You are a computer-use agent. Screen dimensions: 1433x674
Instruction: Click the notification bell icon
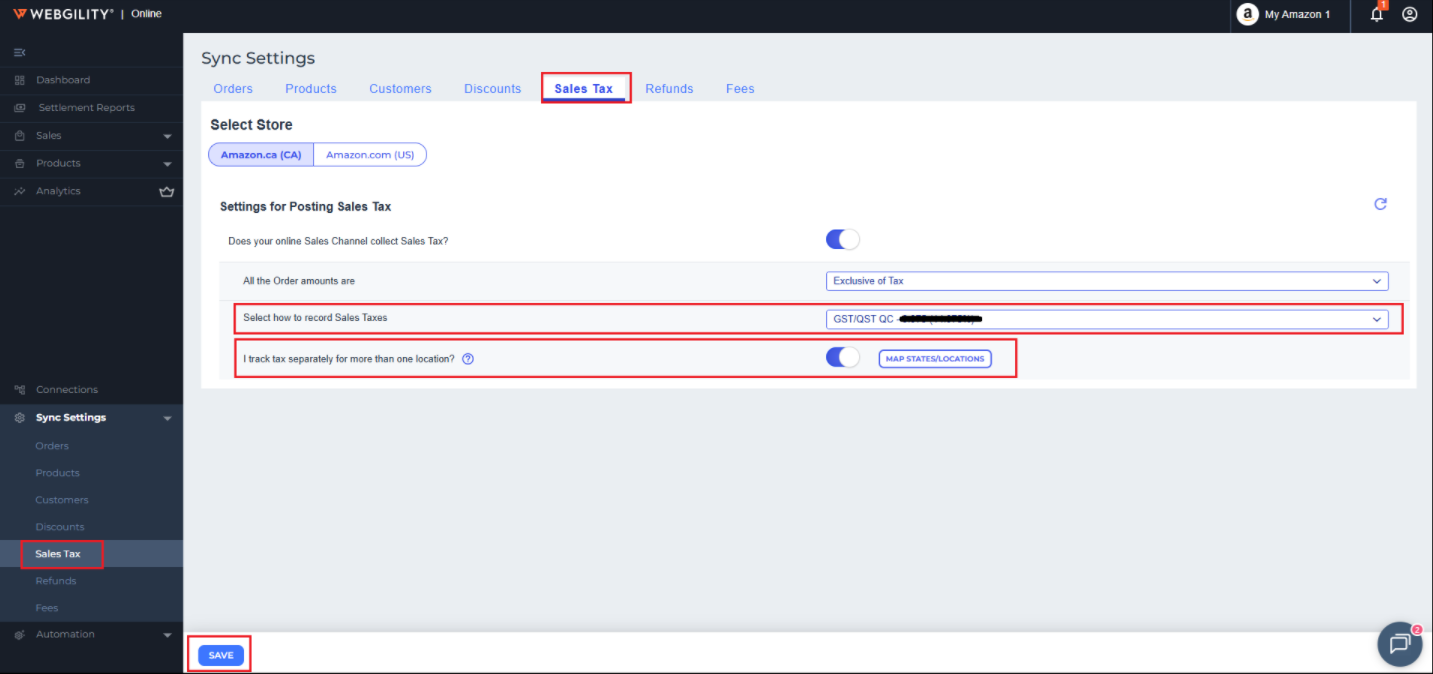point(1377,14)
